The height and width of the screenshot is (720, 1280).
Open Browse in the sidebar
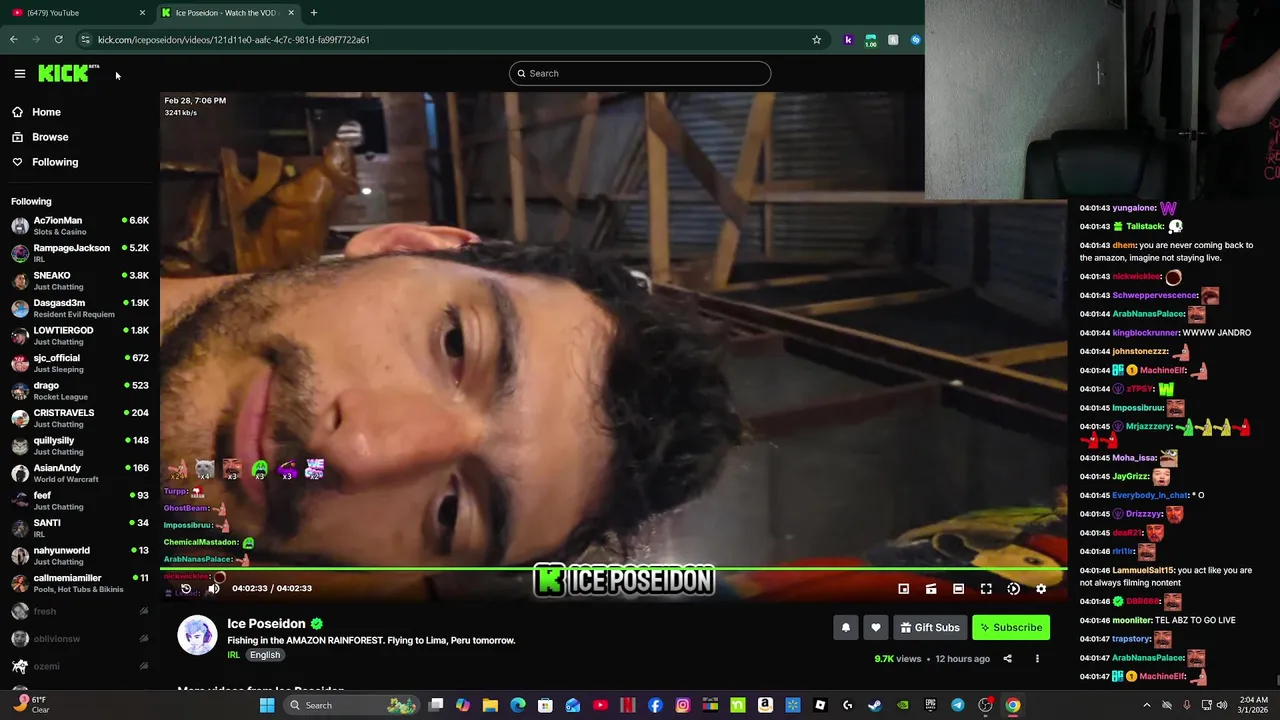pyautogui.click(x=50, y=137)
